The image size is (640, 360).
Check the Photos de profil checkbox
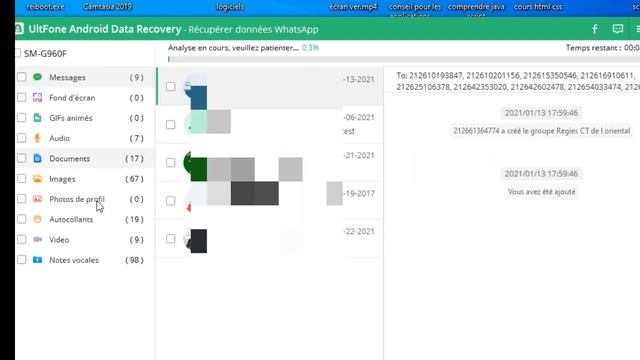point(22,199)
